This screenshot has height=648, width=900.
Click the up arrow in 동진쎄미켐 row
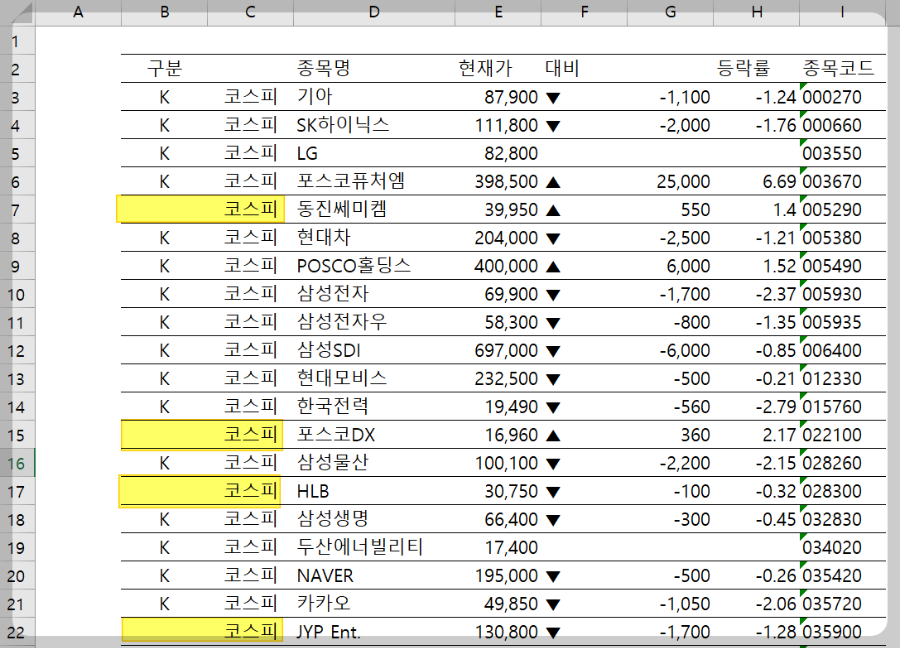click(553, 211)
